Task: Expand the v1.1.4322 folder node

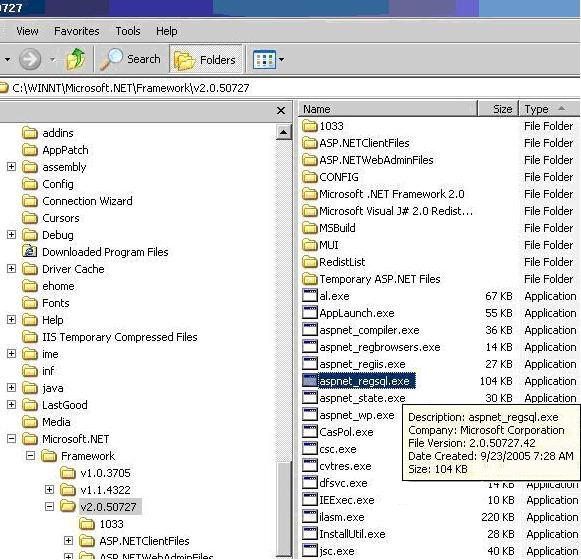Action: pyautogui.click(x=49, y=490)
